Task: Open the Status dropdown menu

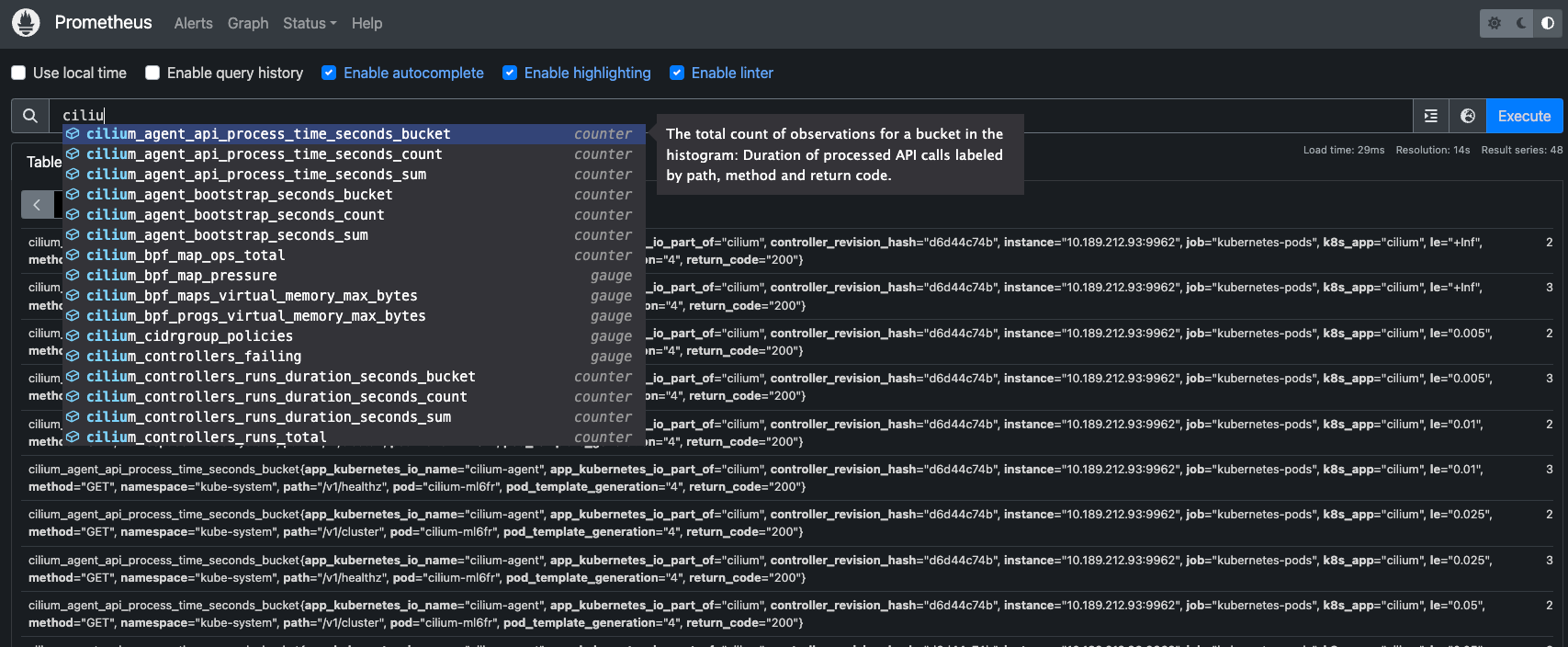Action: pos(310,23)
